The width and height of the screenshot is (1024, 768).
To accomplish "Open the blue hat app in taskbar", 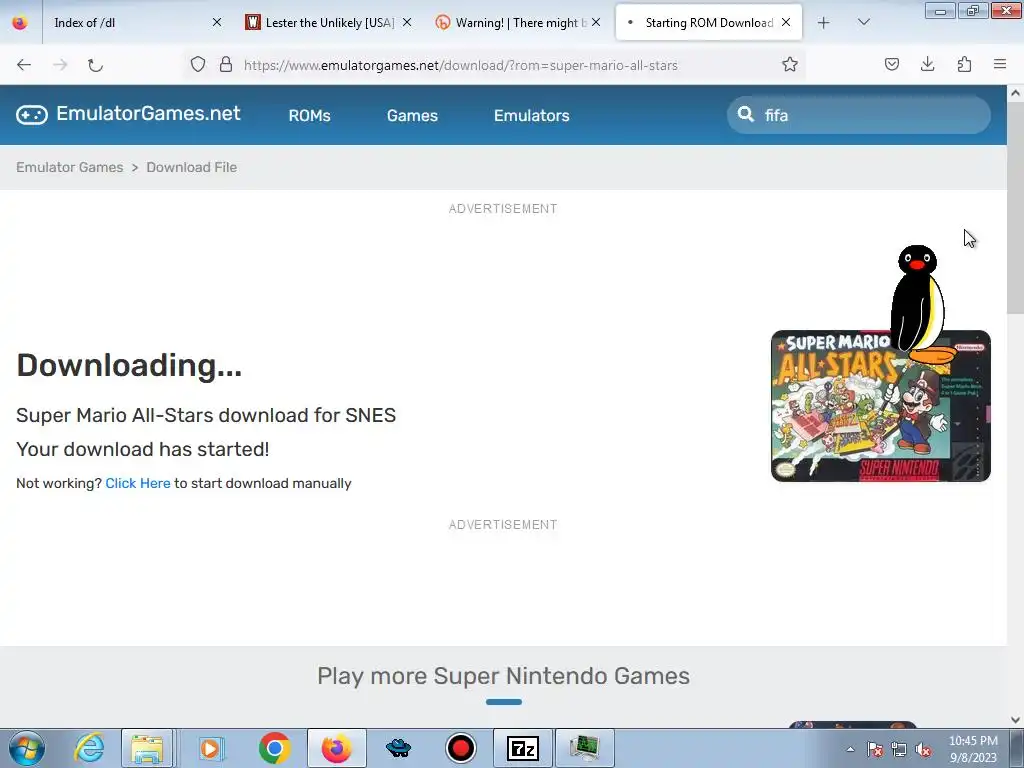I will click(398, 748).
